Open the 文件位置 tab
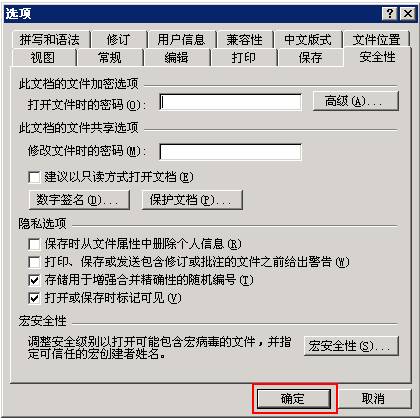Viewport: 420px width, 418px height. coord(376,40)
